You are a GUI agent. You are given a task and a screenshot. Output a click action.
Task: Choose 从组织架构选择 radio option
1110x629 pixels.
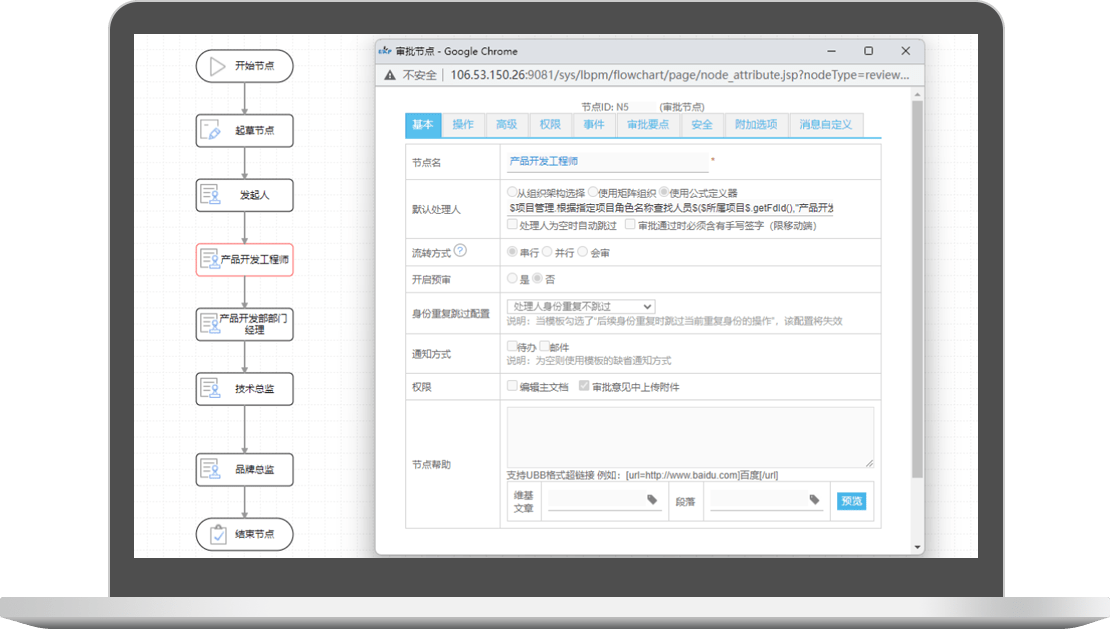tap(513, 192)
